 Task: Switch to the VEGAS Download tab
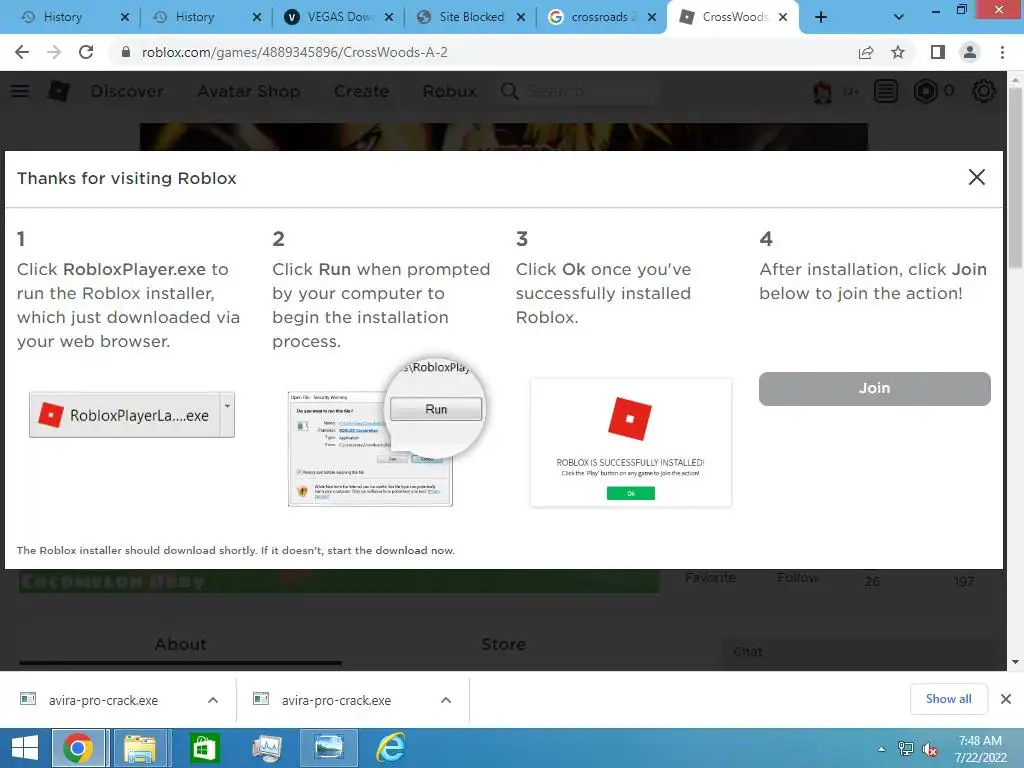coord(338,17)
